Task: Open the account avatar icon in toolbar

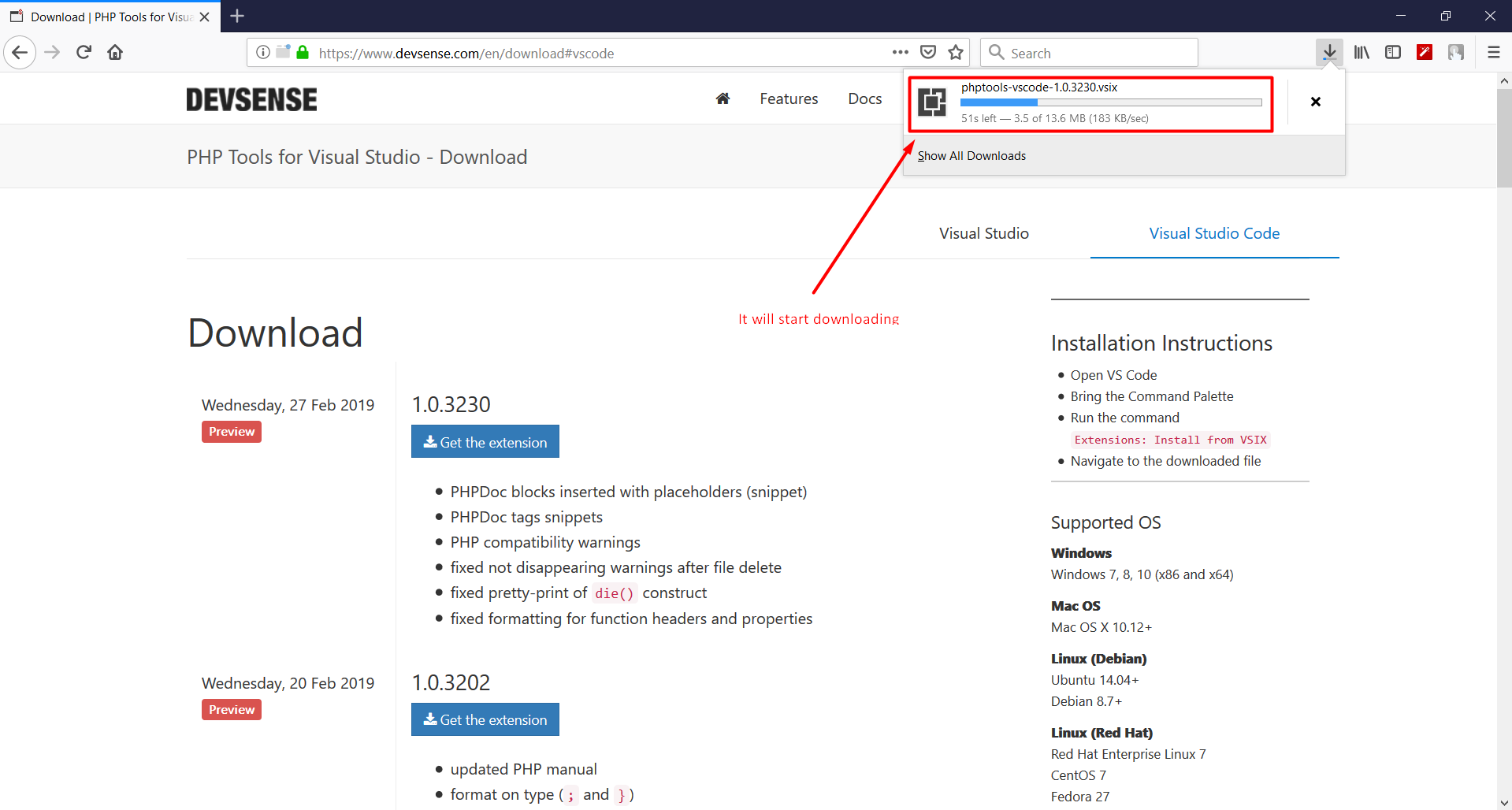Action: click(1456, 53)
